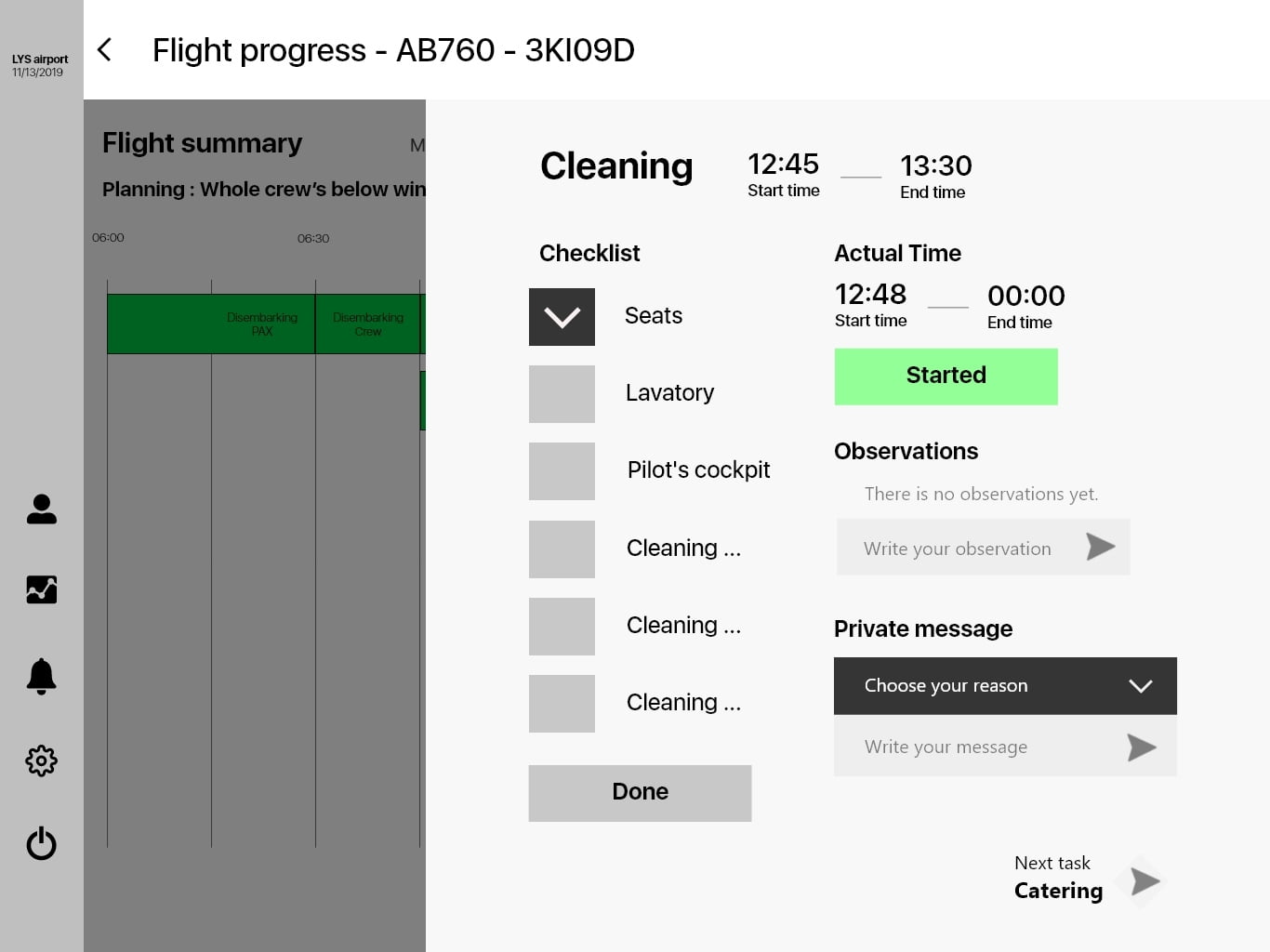Uncheck the Seats checklist item
Viewport: 1270px width, 952px height.
[562, 317]
